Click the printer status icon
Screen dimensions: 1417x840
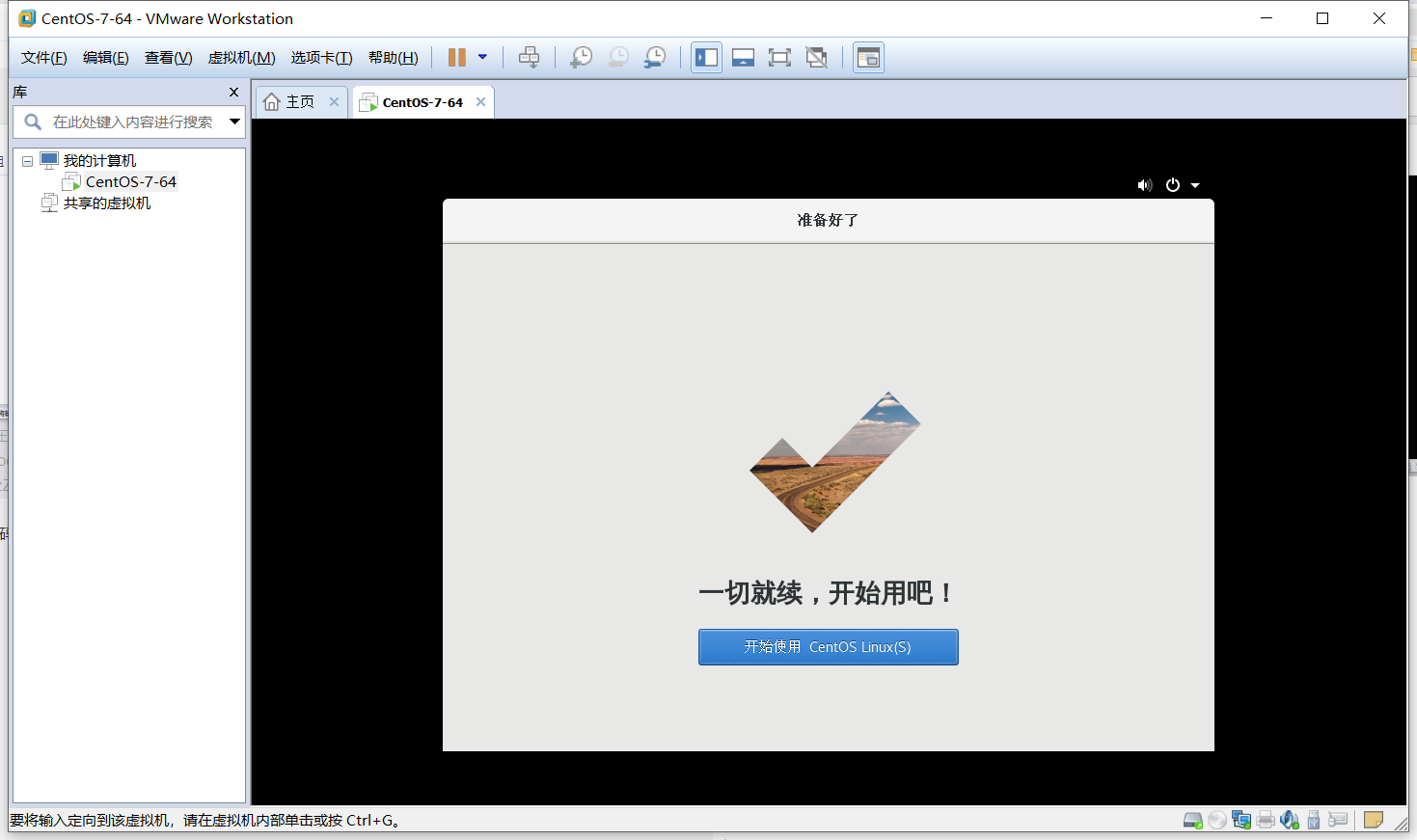[1266, 821]
